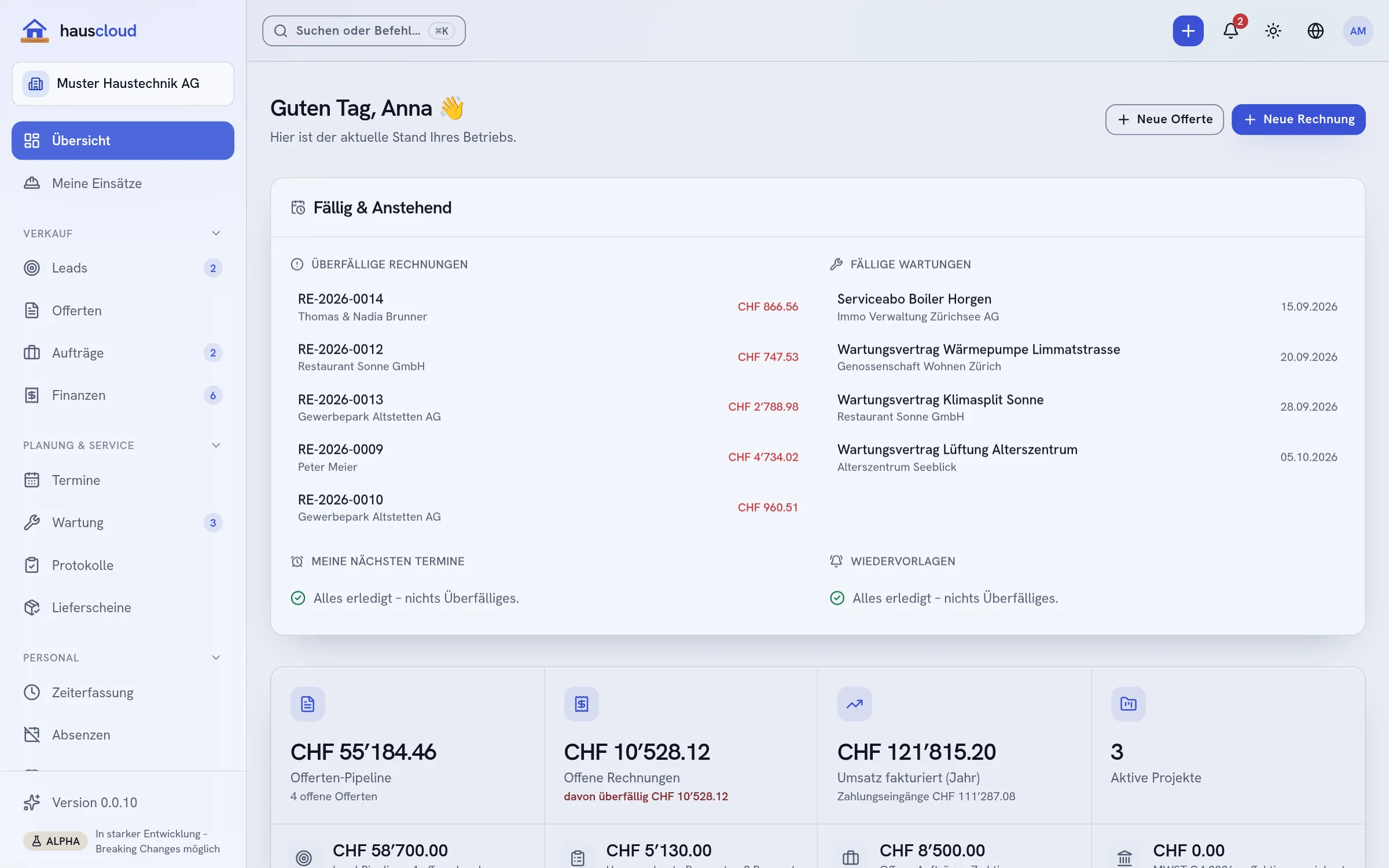Open overdue invoice RE-2026-0013

tap(547, 407)
